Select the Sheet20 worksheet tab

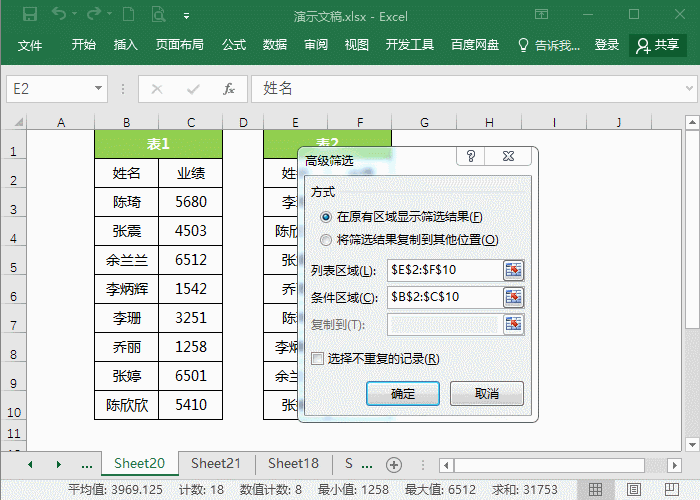click(x=139, y=463)
